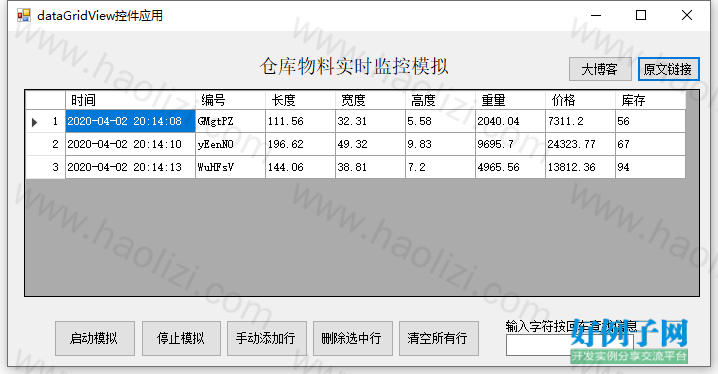Select the 重量 column header

[x=511, y=100]
